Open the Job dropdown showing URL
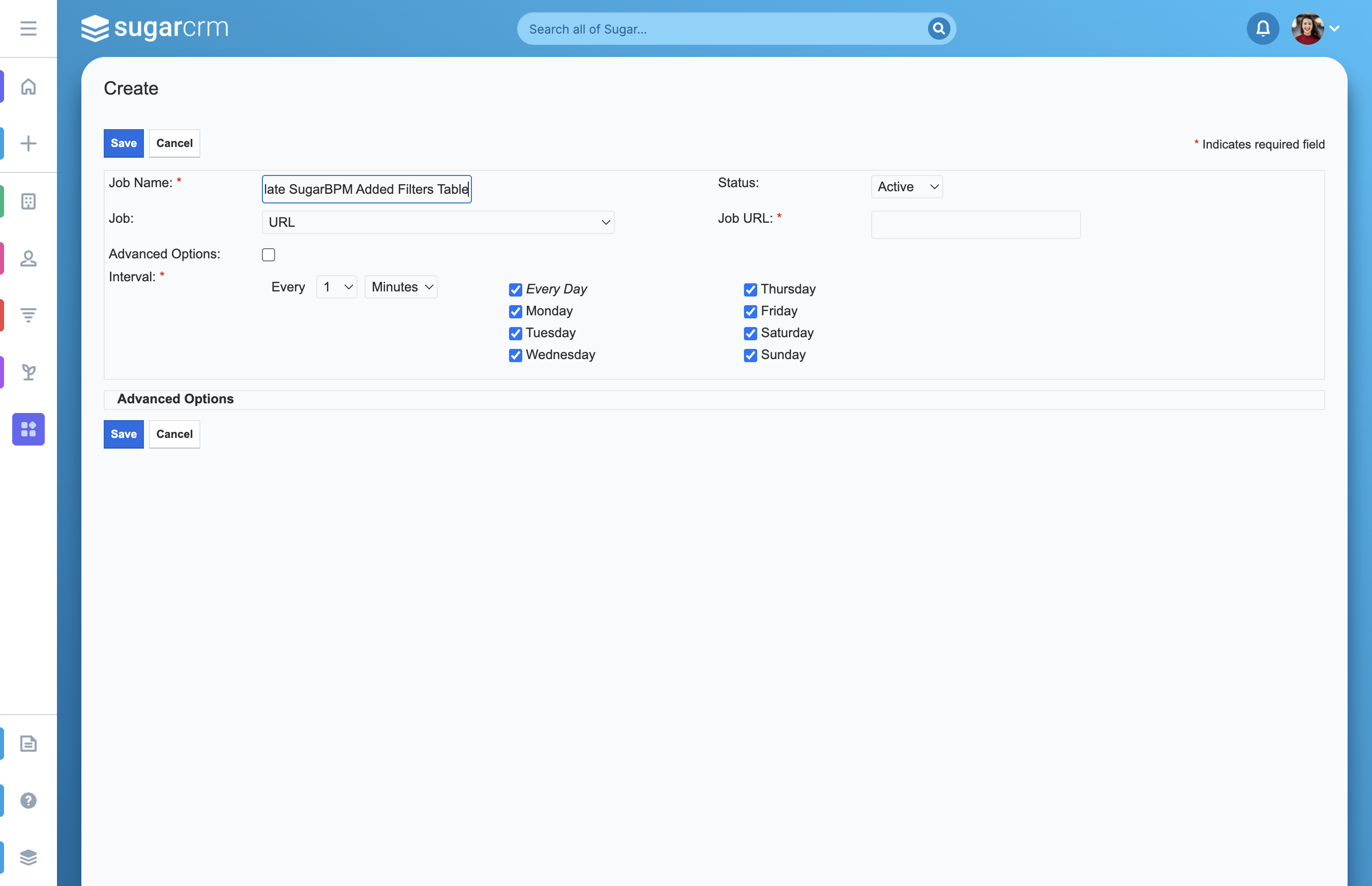Viewport: 1372px width, 886px height. pos(438,222)
